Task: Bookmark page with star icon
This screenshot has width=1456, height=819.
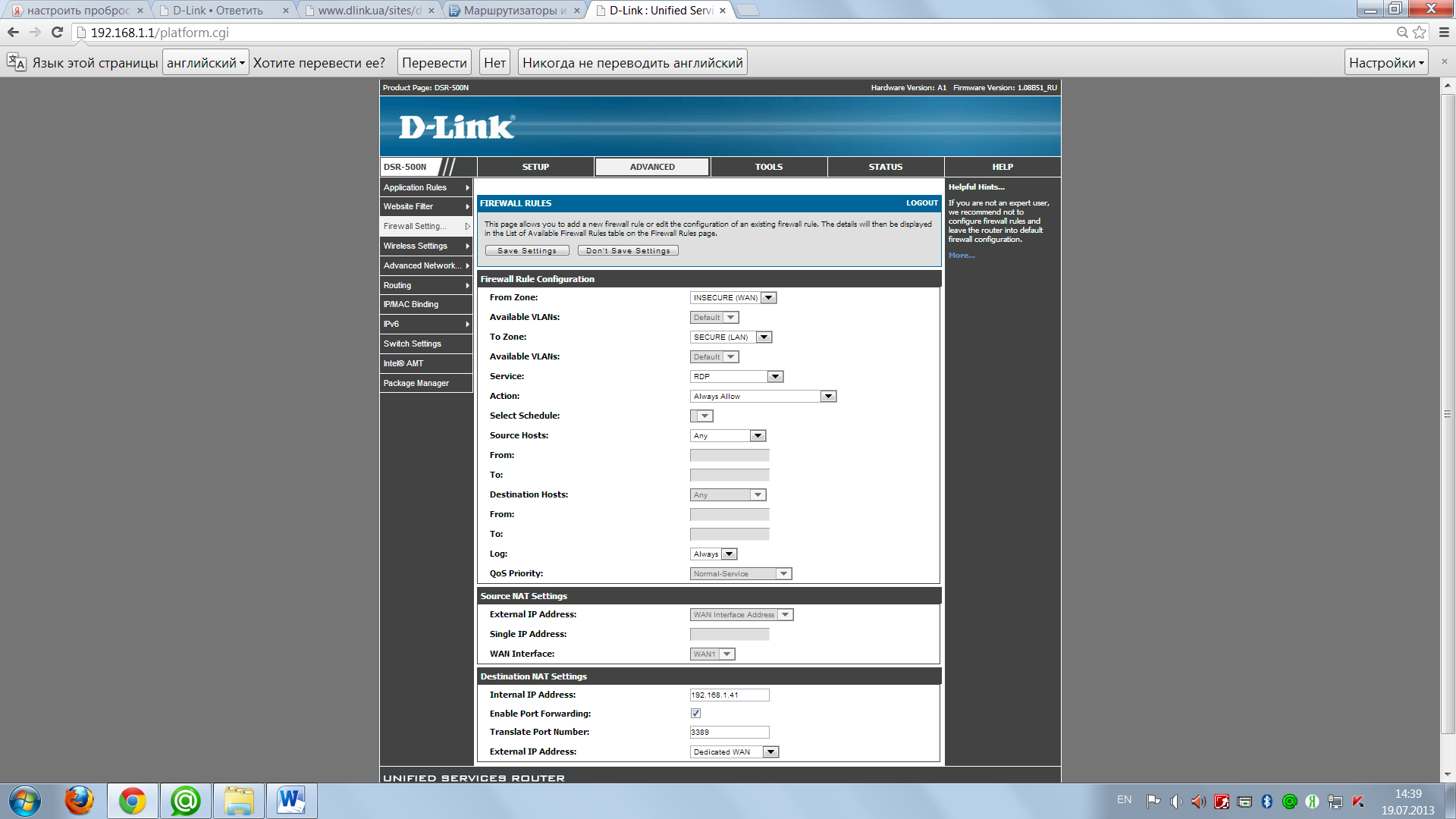Action: 1420,33
